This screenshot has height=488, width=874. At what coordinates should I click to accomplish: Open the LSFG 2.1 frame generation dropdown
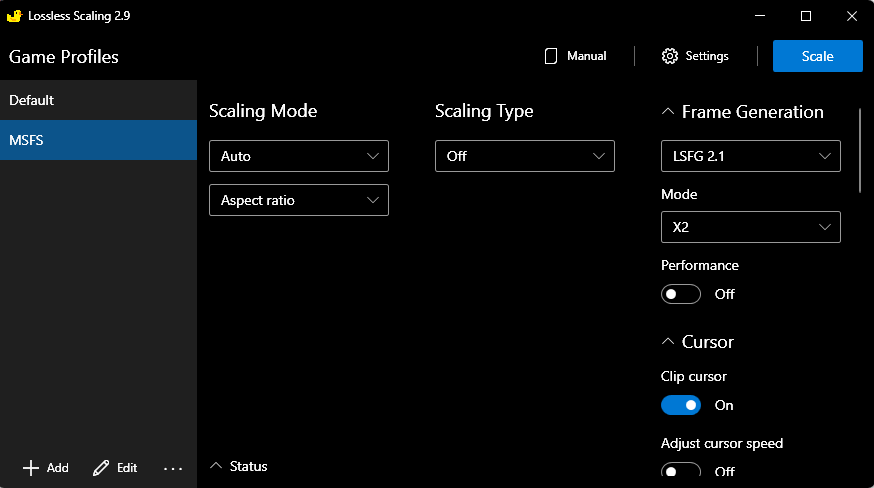click(750, 156)
